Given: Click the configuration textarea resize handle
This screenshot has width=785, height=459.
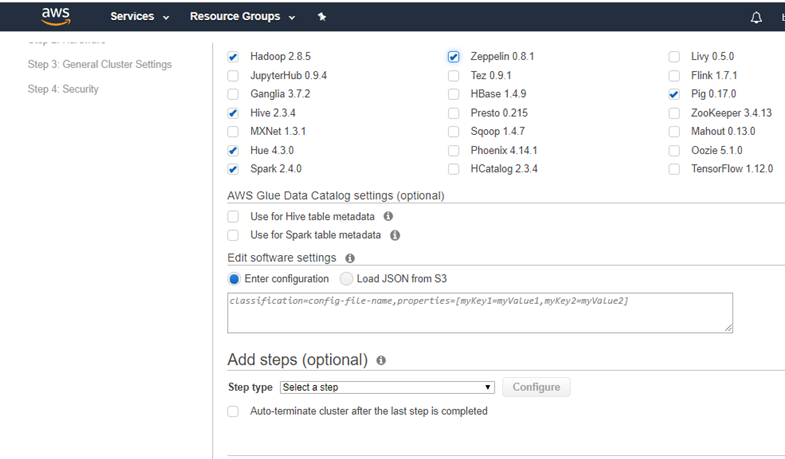Looking at the screenshot, I should click(x=728, y=328).
